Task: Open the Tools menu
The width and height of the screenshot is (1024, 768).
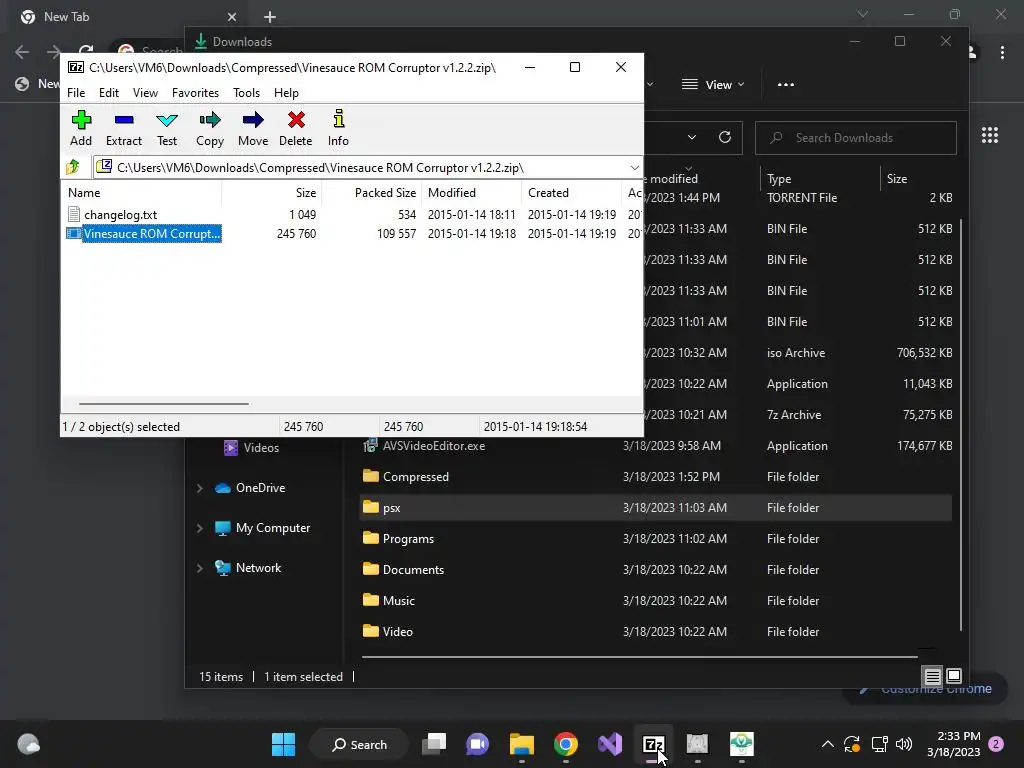Action: click(x=246, y=93)
